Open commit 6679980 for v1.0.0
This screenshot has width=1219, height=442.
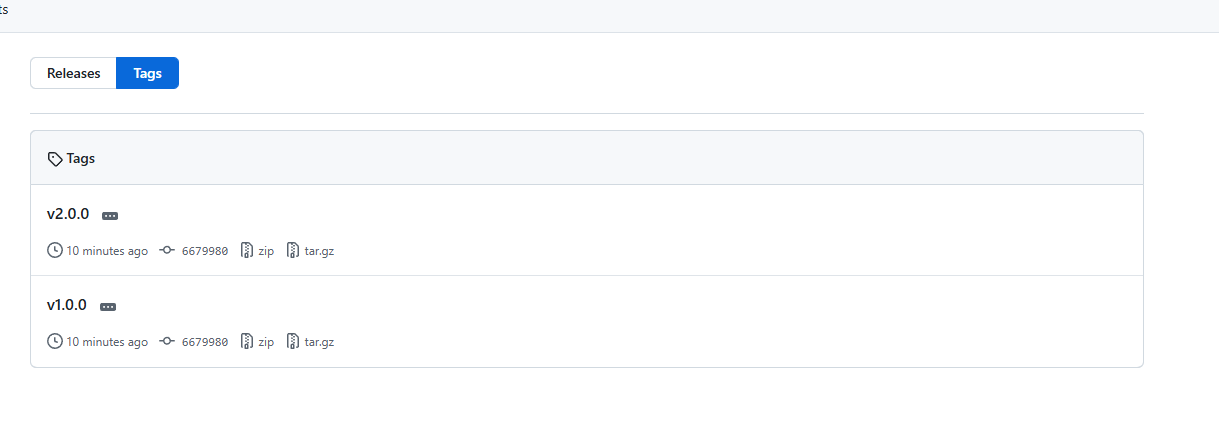tap(204, 342)
